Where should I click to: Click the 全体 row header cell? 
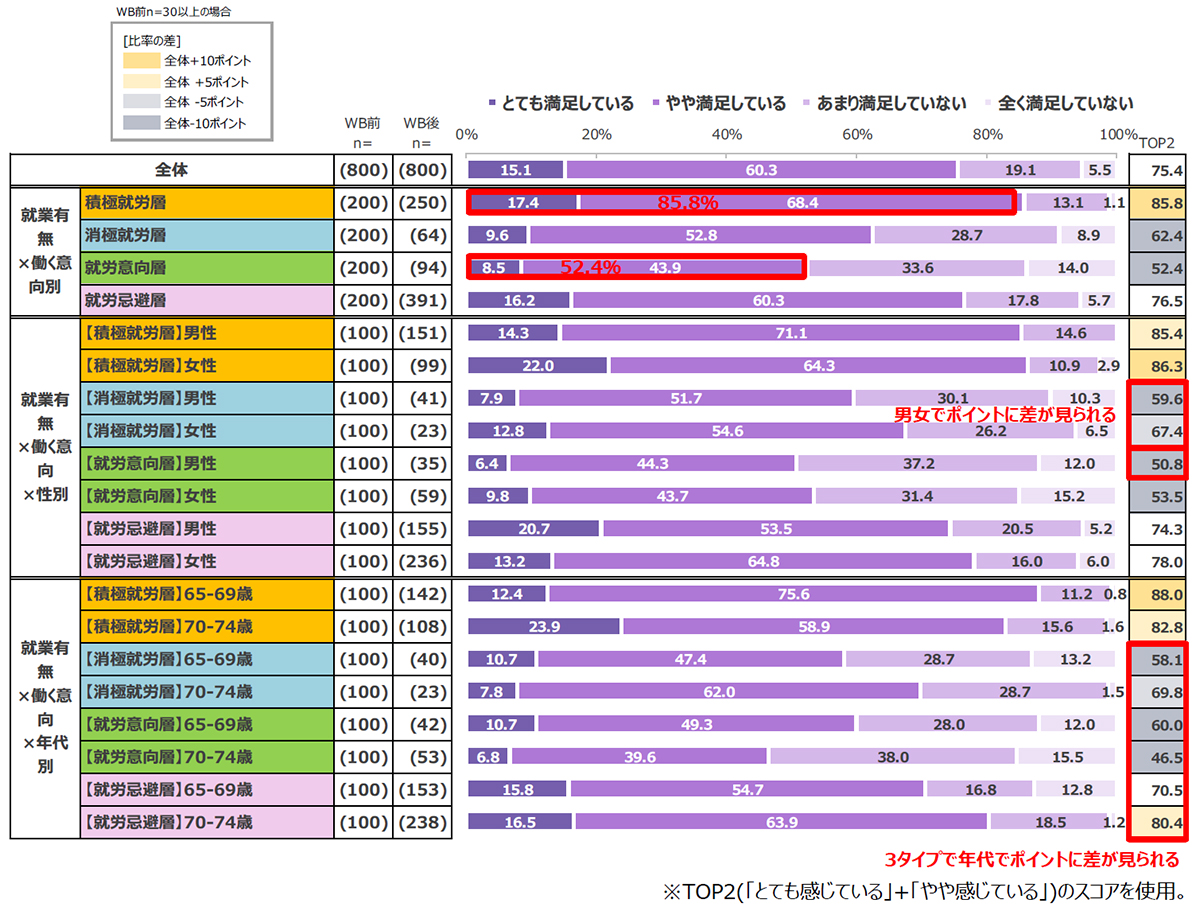[171, 171]
